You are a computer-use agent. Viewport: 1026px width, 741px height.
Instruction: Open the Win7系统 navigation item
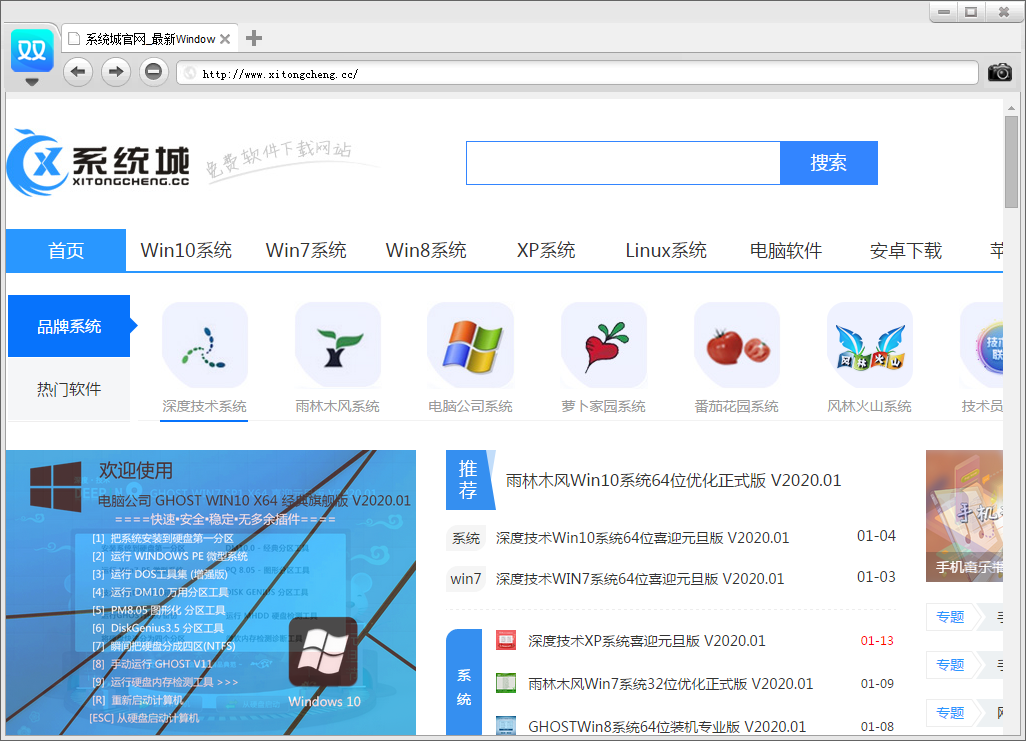(306, 250)
